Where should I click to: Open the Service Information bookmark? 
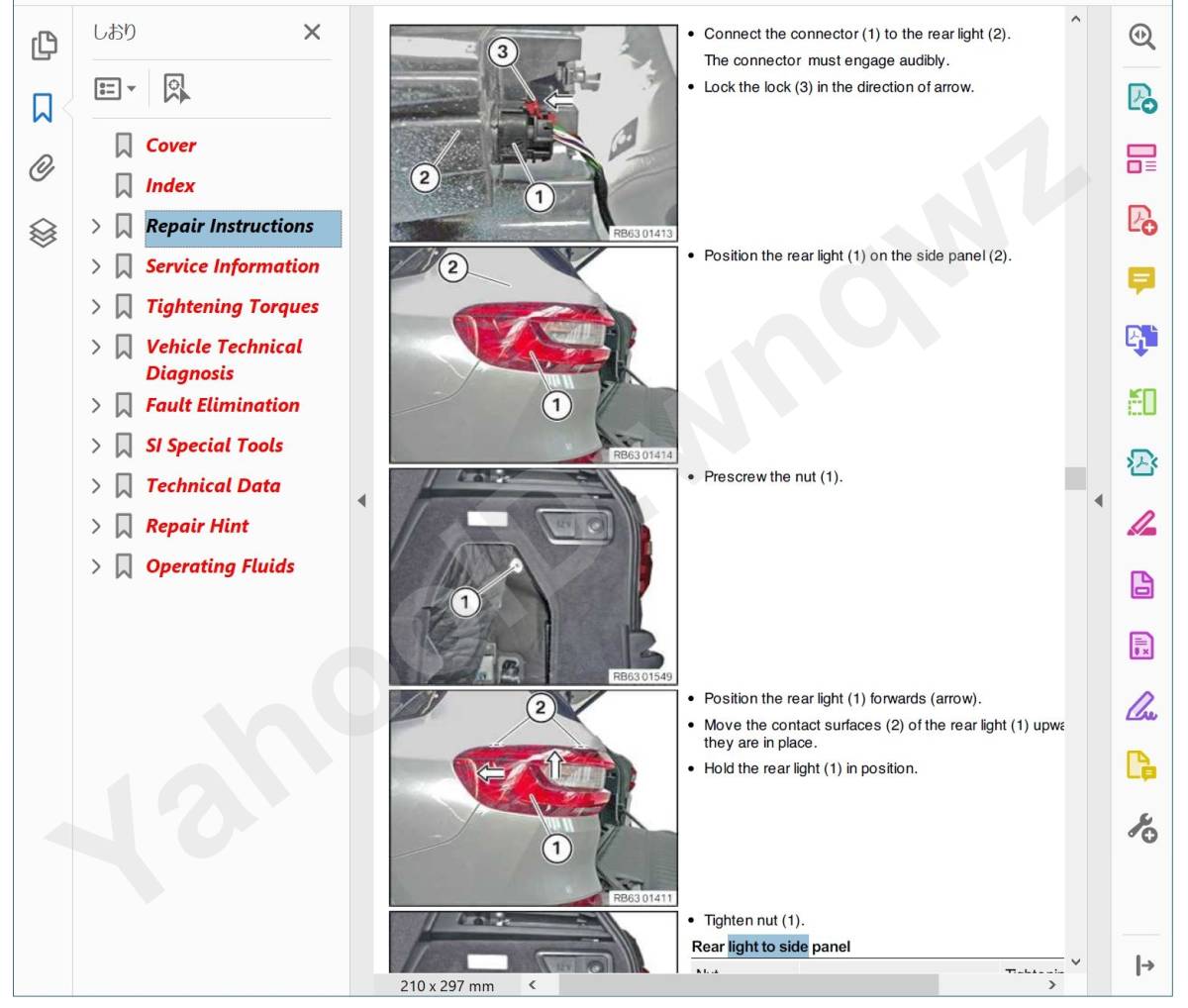pyautogui.click(x=233, y=266)
